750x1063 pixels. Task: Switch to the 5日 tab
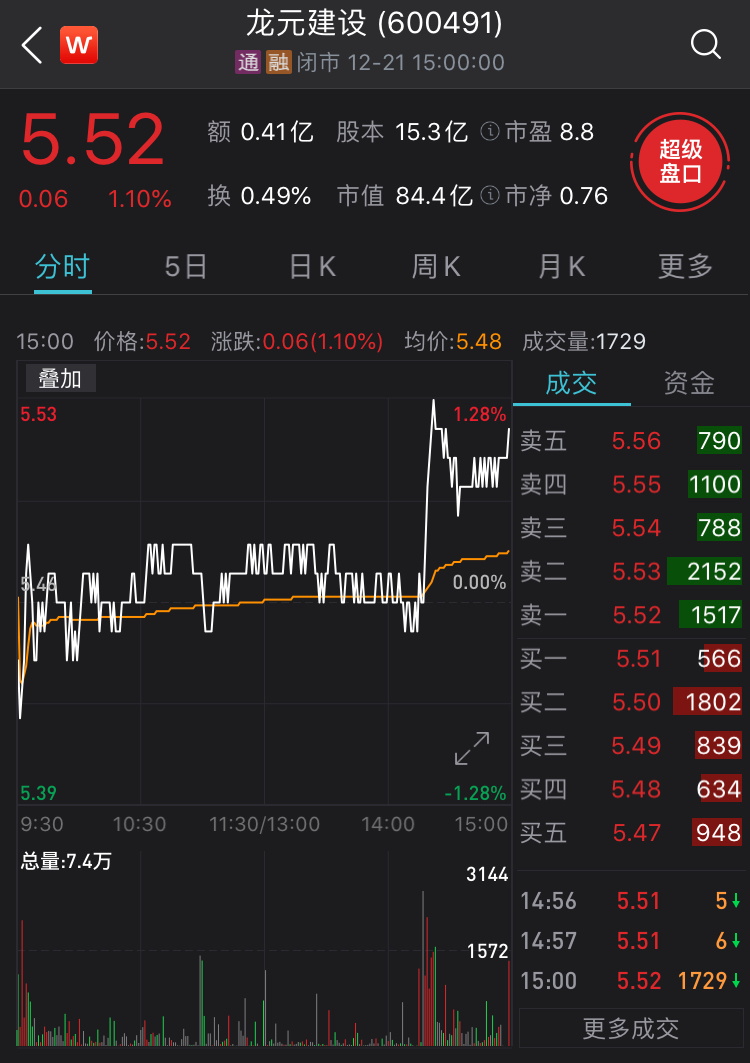[x=186, y=266]
